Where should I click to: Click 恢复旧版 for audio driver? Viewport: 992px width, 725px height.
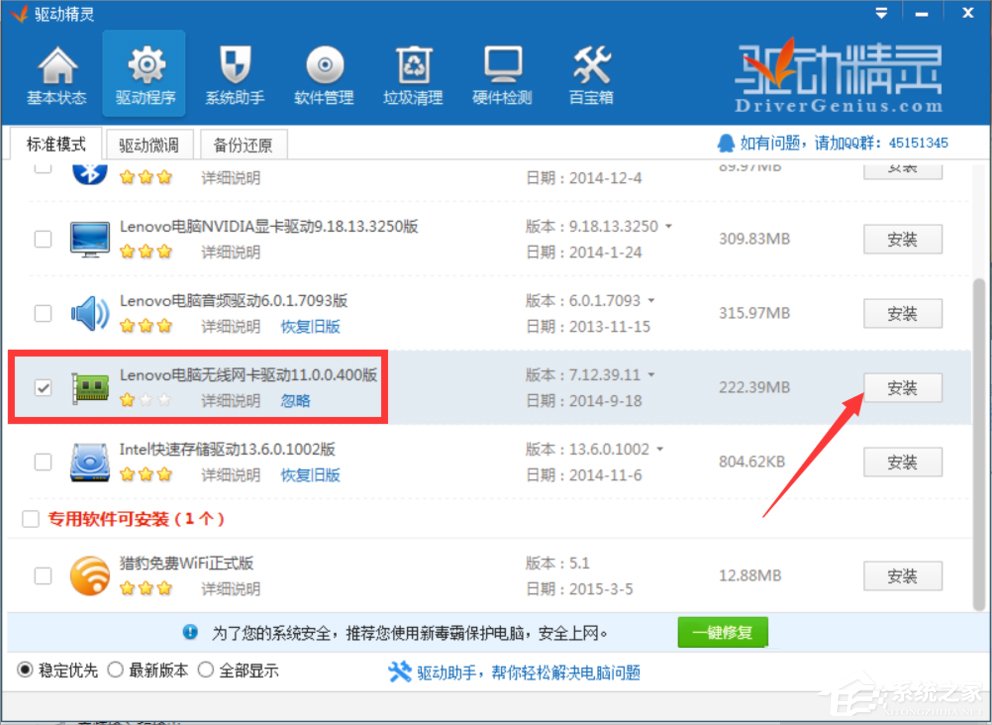(x=310, y=325)
